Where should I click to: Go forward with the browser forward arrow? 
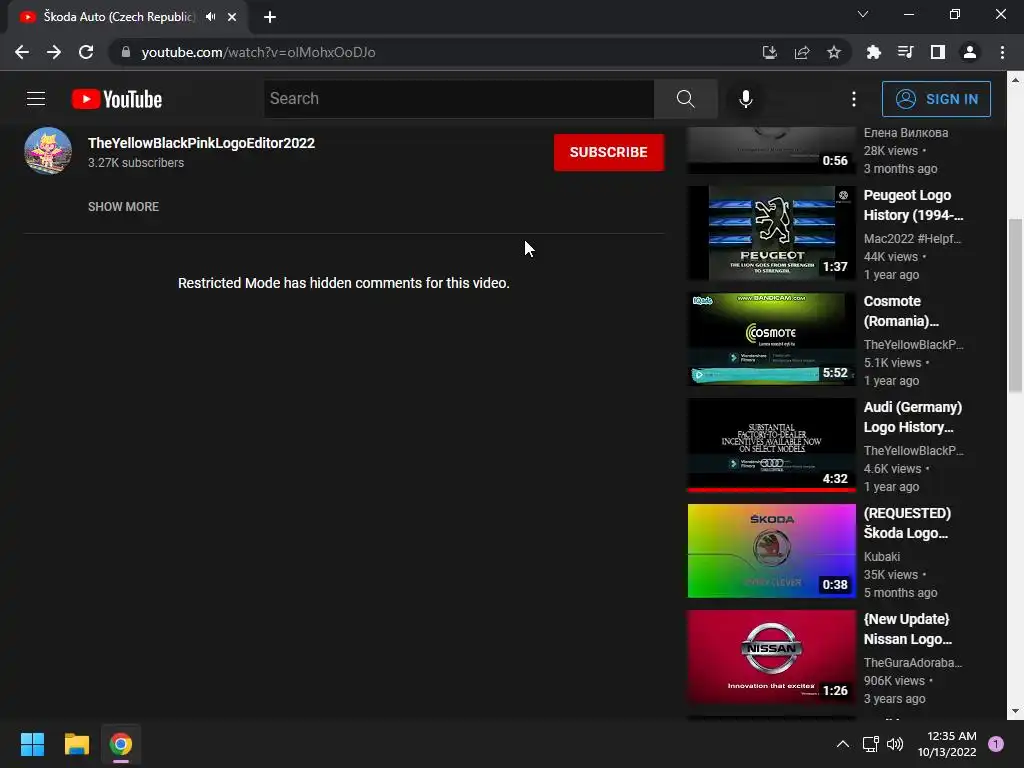(x=54, y=52)
